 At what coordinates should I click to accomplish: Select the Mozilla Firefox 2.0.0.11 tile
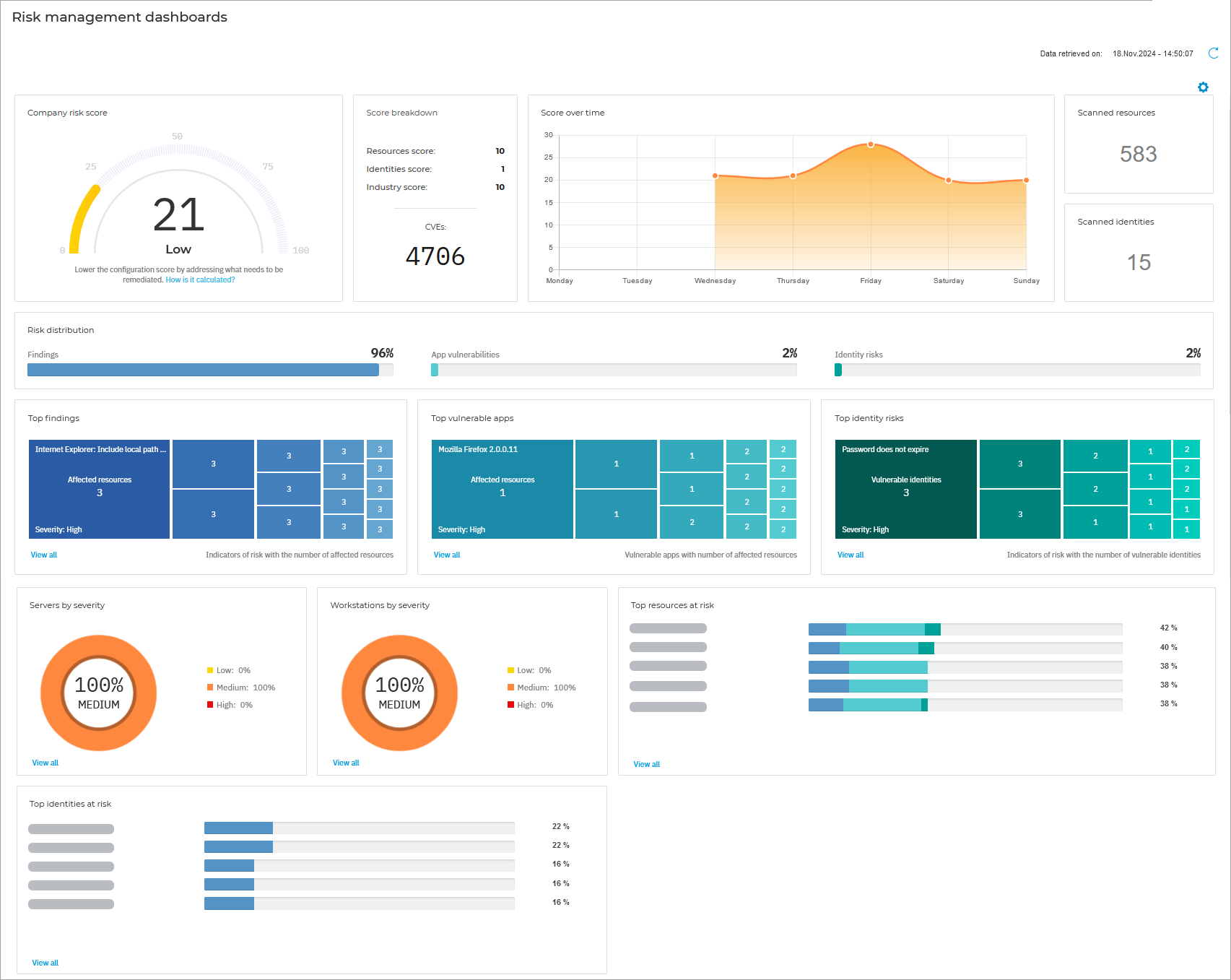(503, 489)
